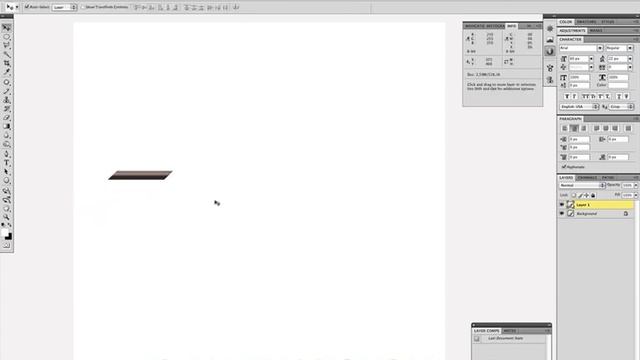Toggle Quick Mask mode button

click(x=7, y=246)
